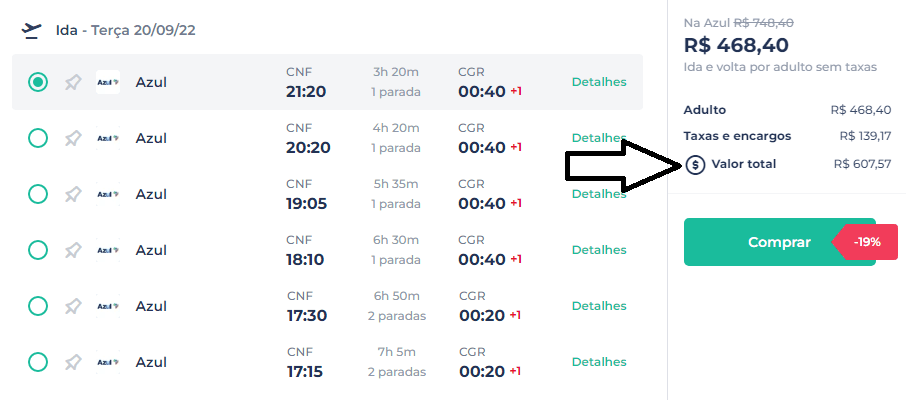Choose the 17:30 flight with 2 paradas
Image resolution: width=906 pixels, height=400 pixels.
tap(38, 306)
